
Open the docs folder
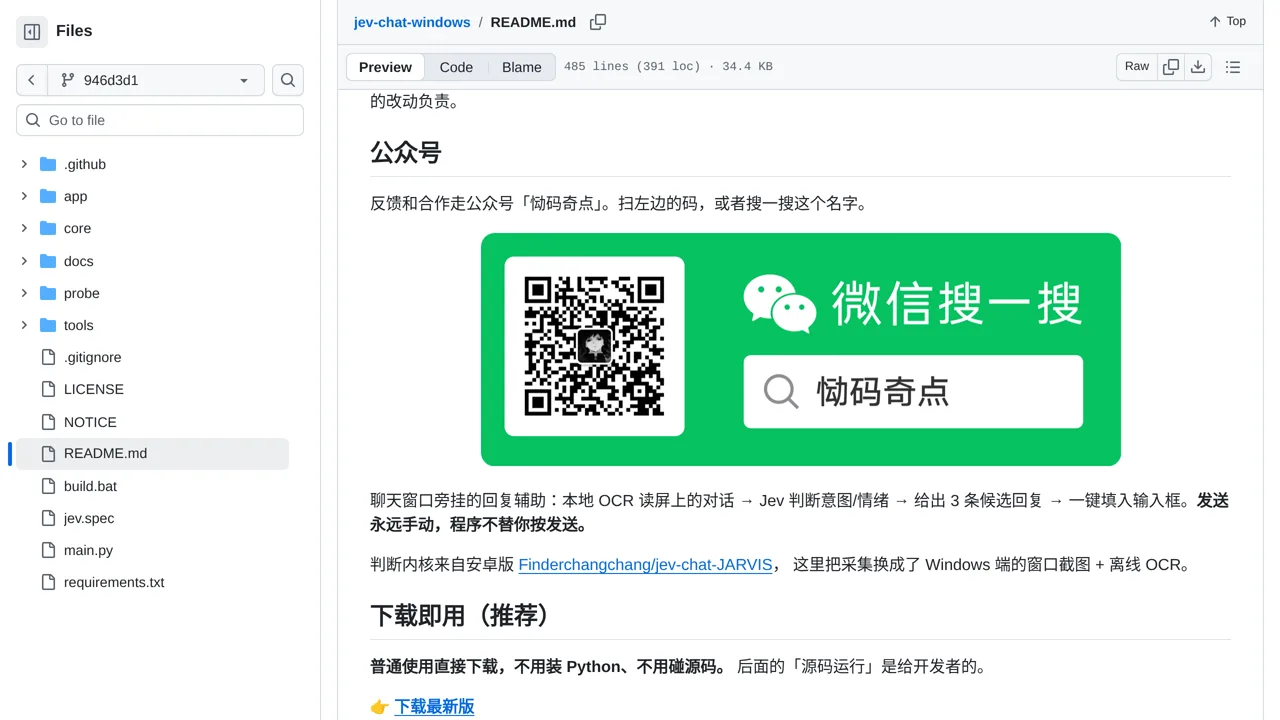tap(79, 261)
